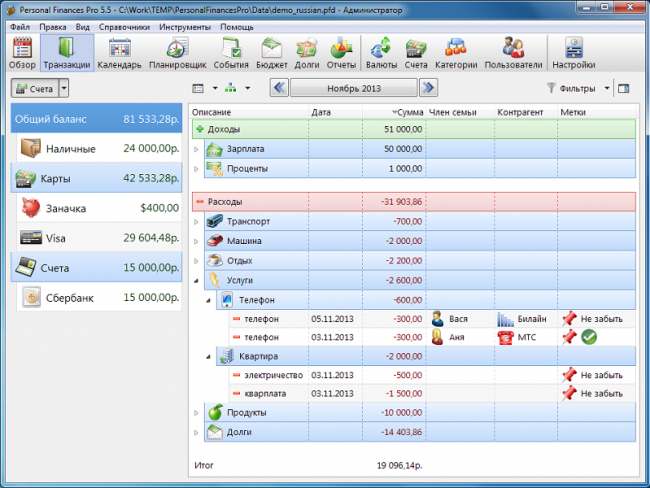650x488 pixels.
Task: Click the red pin on электричество row
Action: point(569,375)
